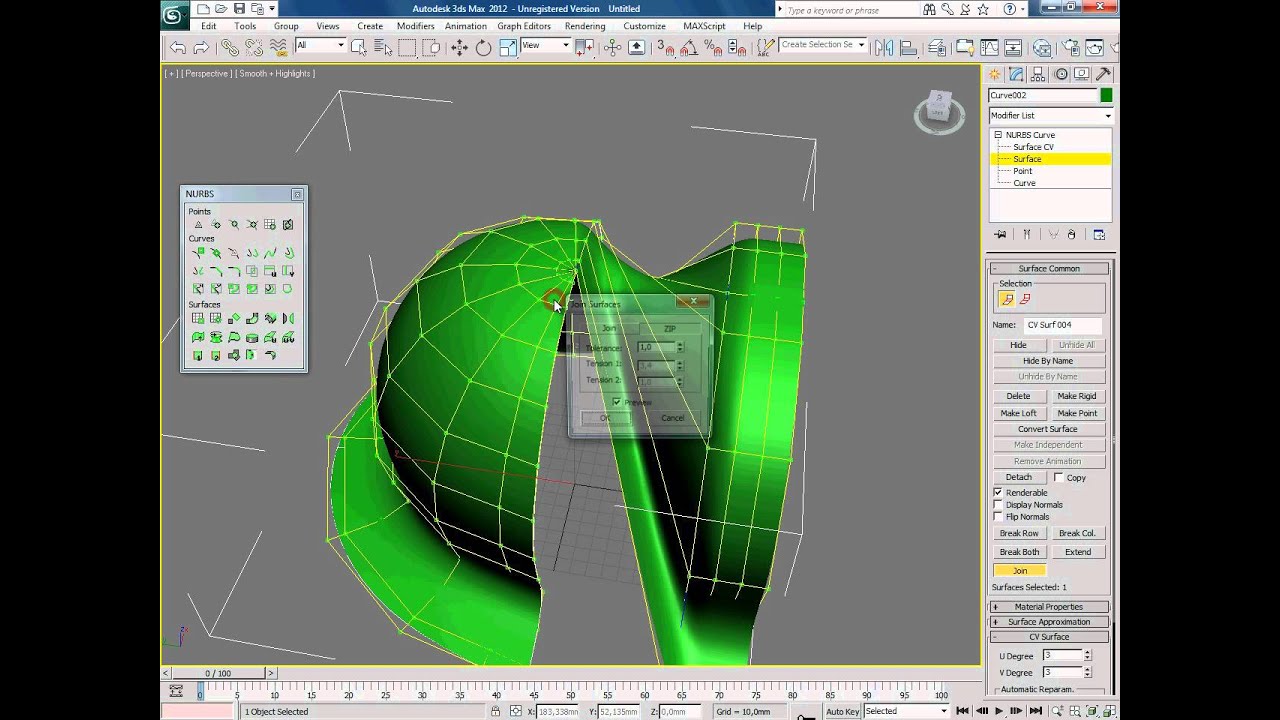This screenshot has height=720, width=1280.
Task: Activate the Select and Uniform Scale tool
Action: click(x=507, y=47)
